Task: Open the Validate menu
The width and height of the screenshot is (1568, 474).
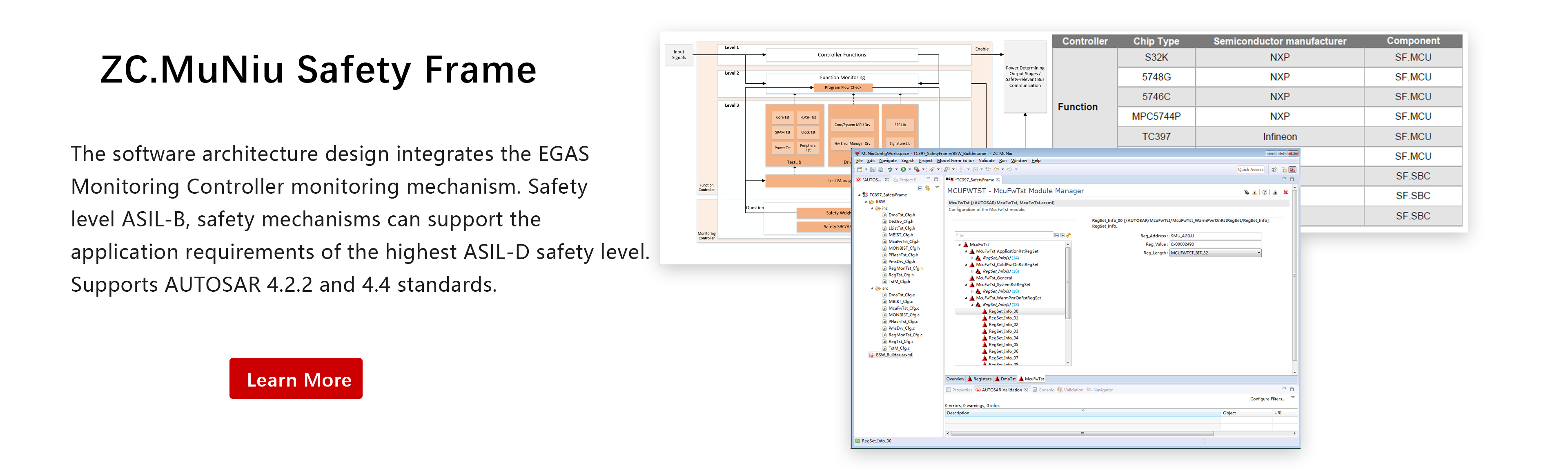Action: (x=987, y=161)
